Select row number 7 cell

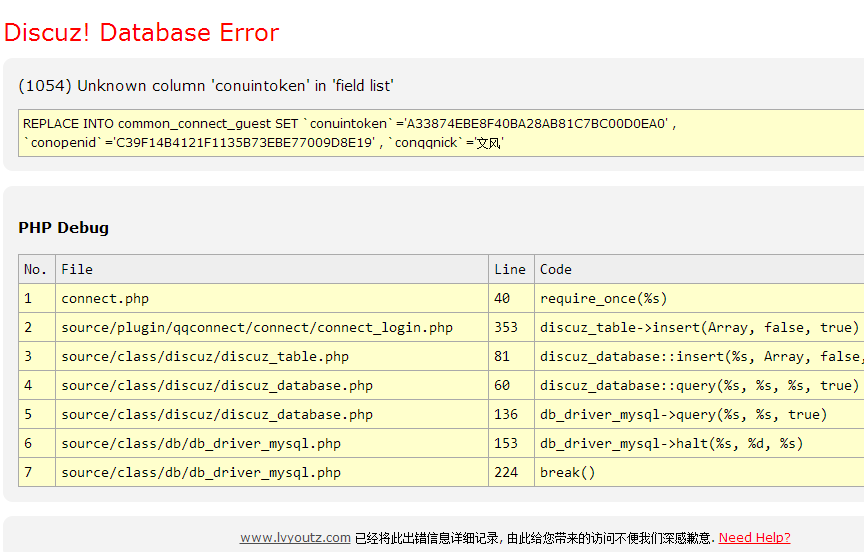tap(37, 472)
